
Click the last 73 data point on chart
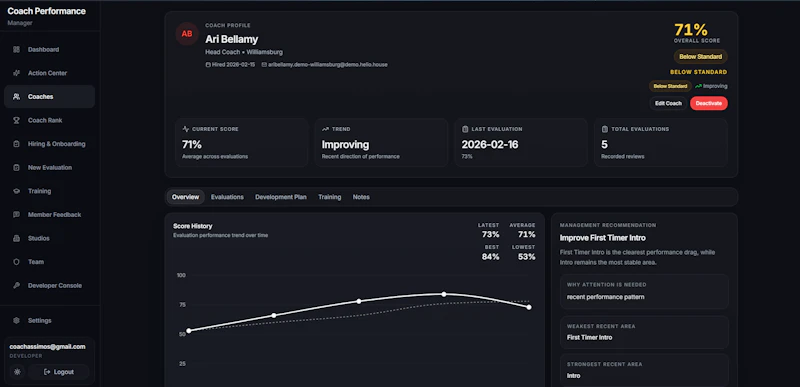tap(529, 307)
